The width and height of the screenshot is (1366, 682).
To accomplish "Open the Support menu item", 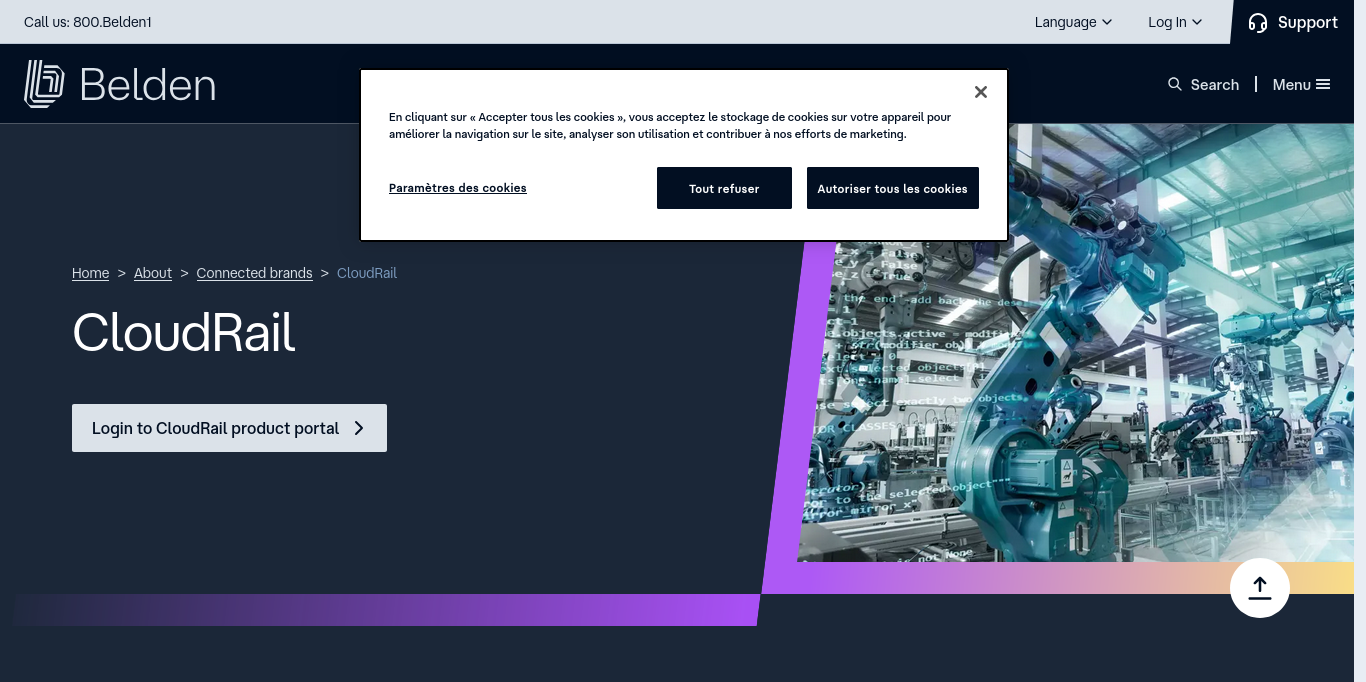I will coord(1293,22).
